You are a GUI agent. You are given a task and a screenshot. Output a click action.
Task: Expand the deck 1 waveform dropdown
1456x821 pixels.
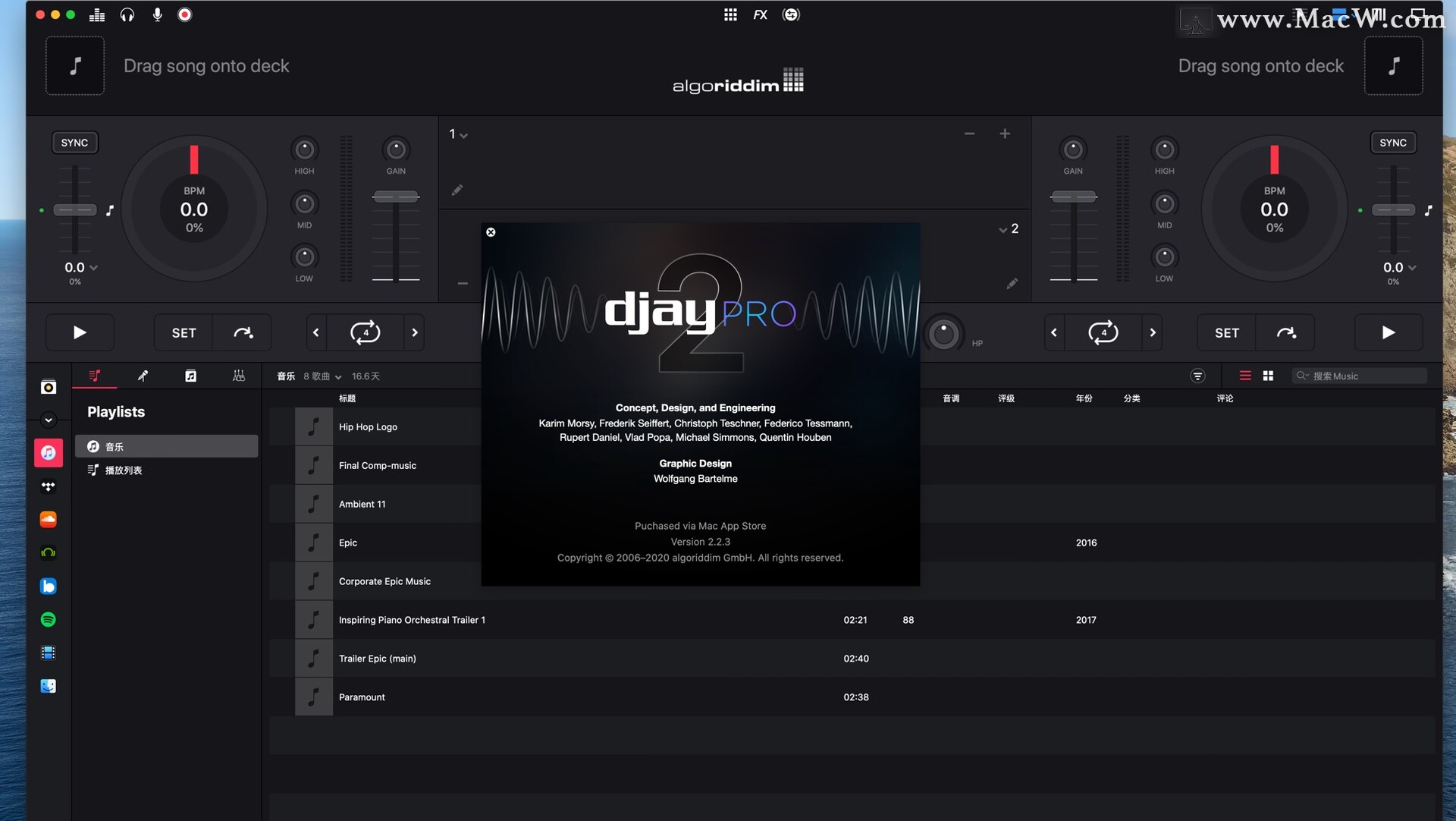(458, 134)
